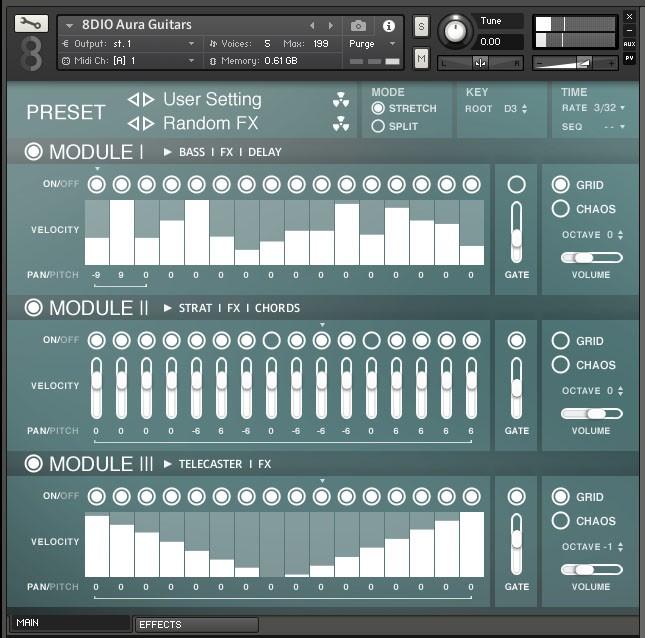Mute the instrument with the M button
The image size is (645, 638).
pyautogui.click(x=421, y=59)
